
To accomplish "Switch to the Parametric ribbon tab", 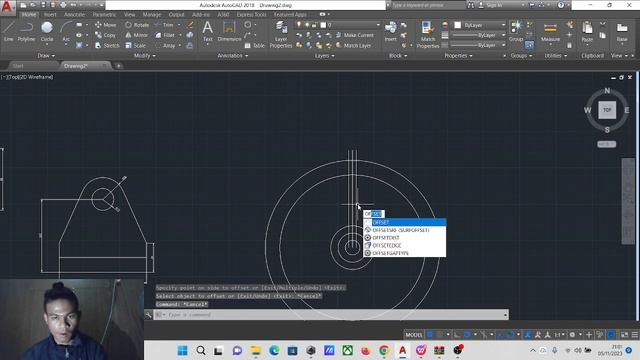I will [104, 14].
